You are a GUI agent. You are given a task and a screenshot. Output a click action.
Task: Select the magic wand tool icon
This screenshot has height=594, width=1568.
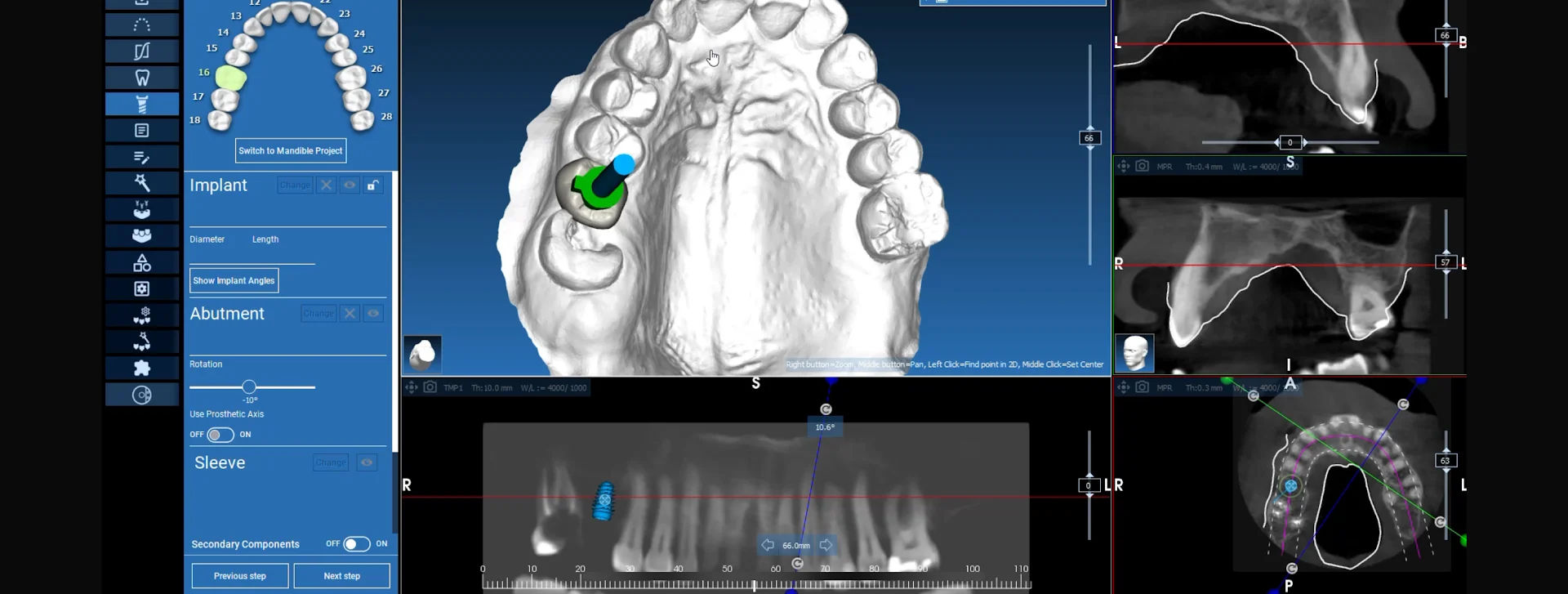click(142, 183)
